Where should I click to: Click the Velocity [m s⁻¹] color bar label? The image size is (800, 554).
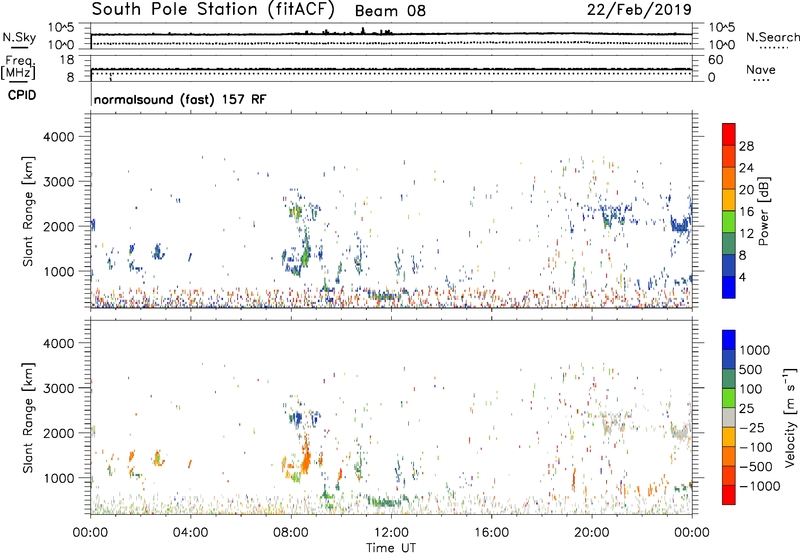coord(790,417)
